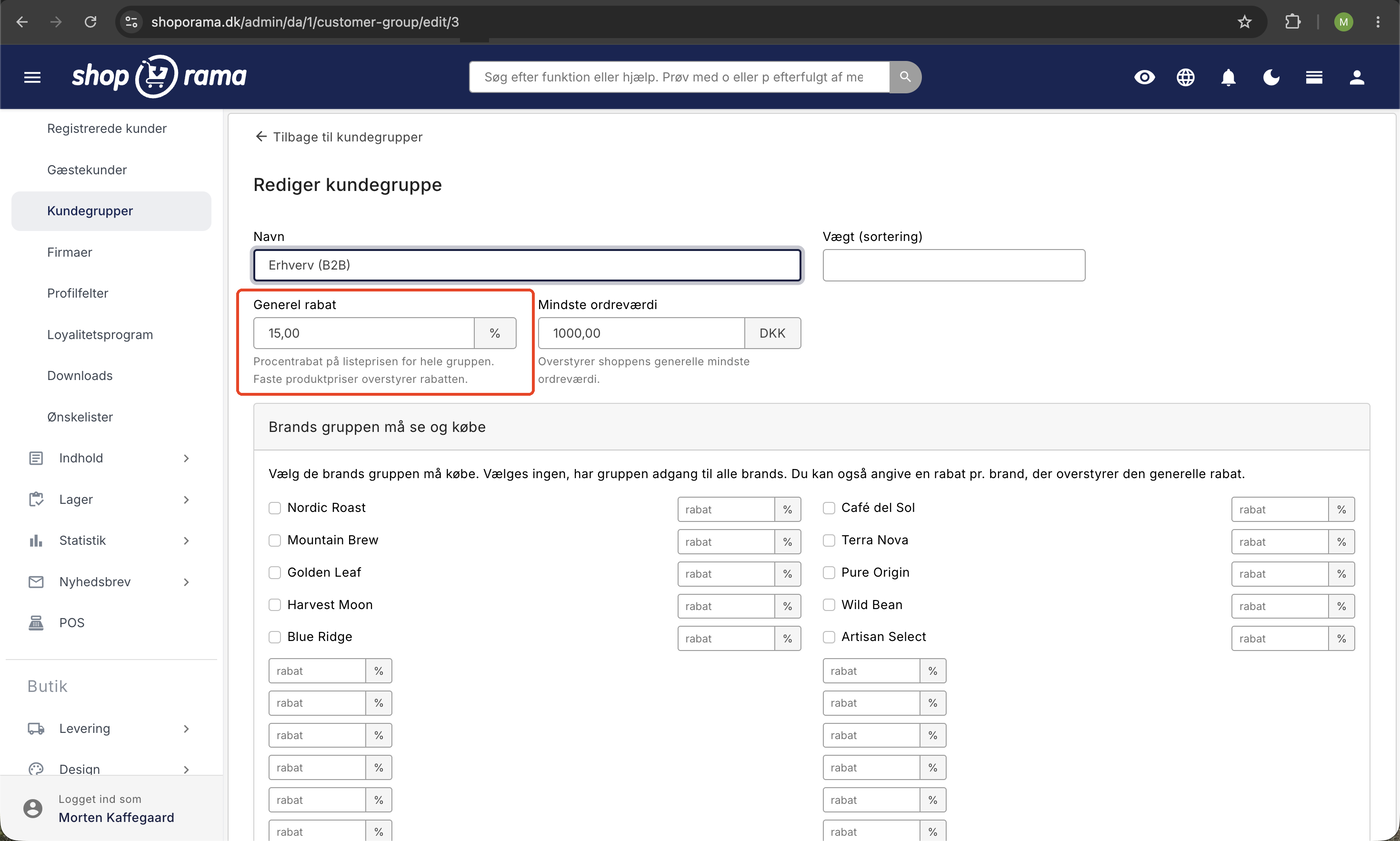This screenshot has width=1400, height=841.
Task: Click the Statistik bar chart icon
Action: [x=36, y=540]
